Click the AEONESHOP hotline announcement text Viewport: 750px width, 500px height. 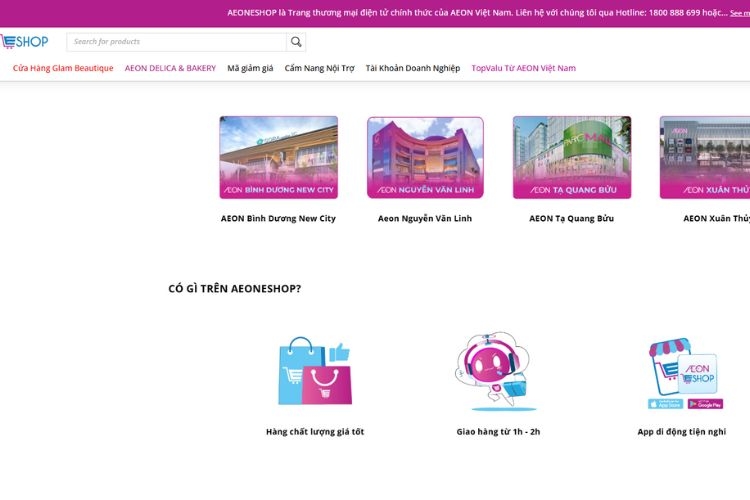[x=477, y=13]
